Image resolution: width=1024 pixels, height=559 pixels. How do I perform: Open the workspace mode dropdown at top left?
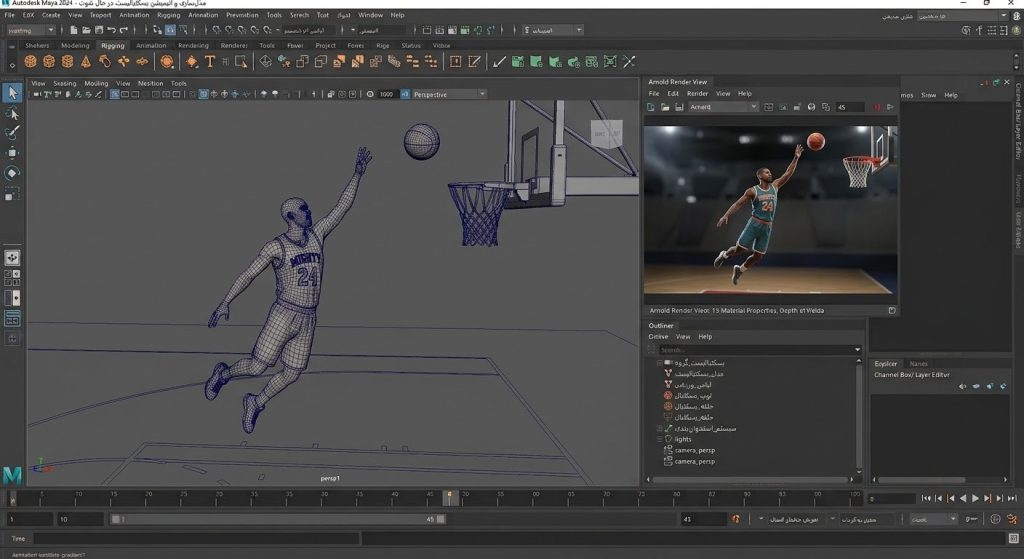(31, 30)
